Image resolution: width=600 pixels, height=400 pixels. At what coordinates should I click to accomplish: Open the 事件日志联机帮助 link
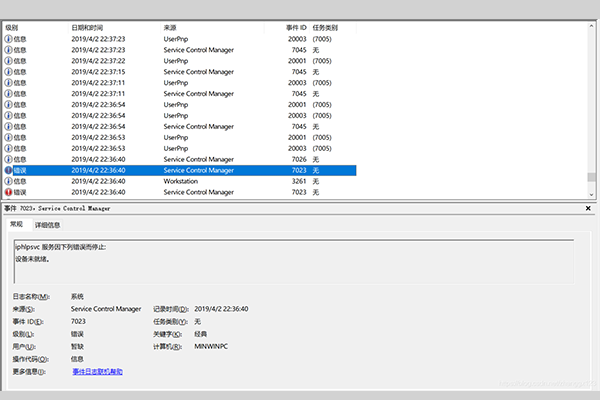(x=97, y=371)
